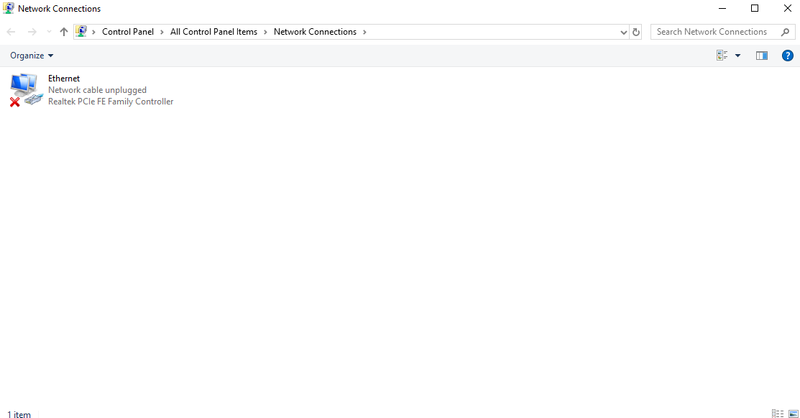Click the search magnifier icon
Screen dimensions: 800x418
[x=785, y=32]
